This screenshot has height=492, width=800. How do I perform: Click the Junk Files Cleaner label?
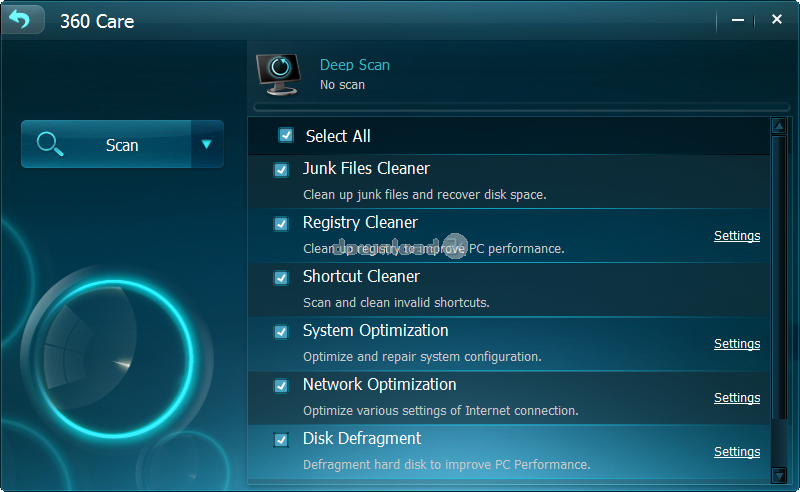pos(366,168)
